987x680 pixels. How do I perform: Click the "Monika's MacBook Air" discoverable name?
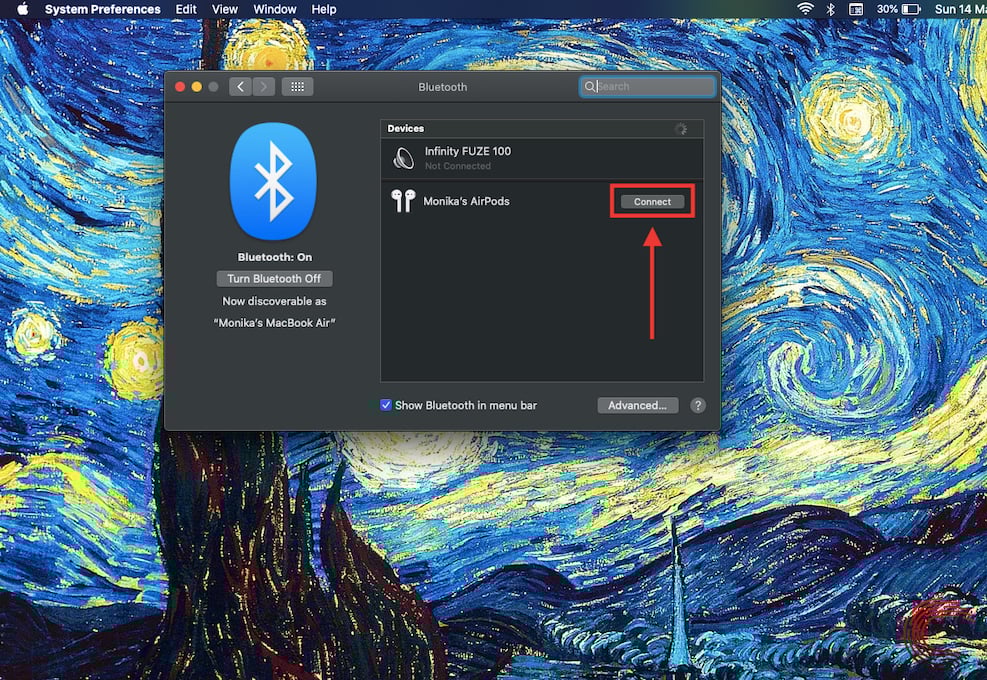click(x=274, y=322)
